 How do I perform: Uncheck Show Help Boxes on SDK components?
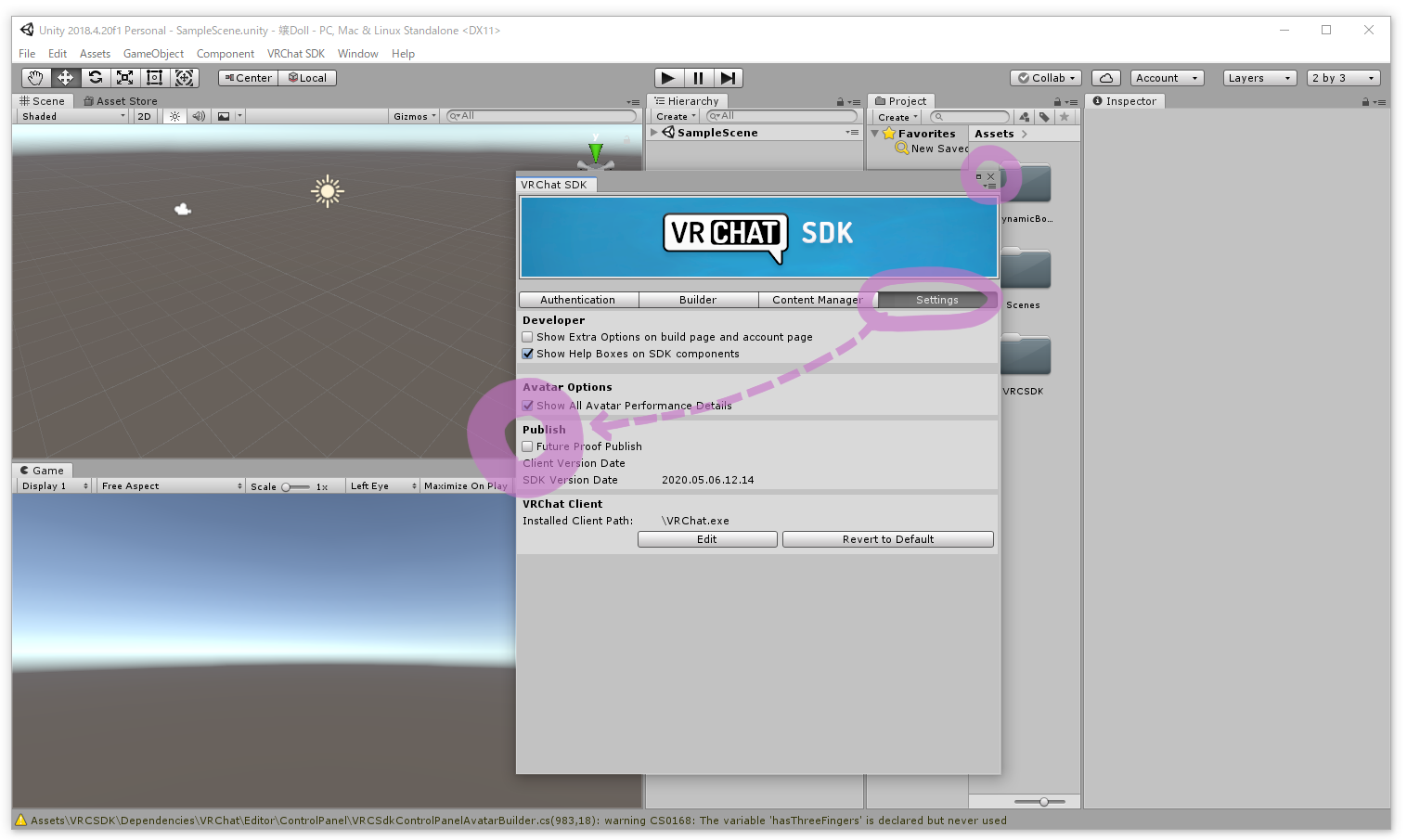point(527,354)
